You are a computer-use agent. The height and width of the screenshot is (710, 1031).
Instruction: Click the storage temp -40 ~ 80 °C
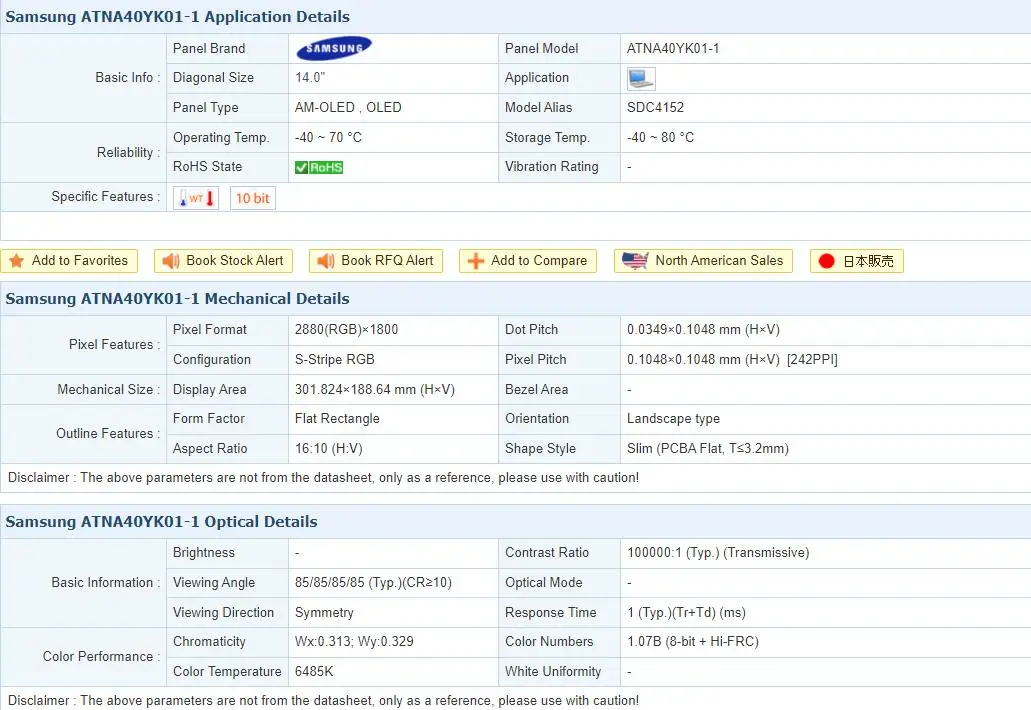(x=660, y=137)
